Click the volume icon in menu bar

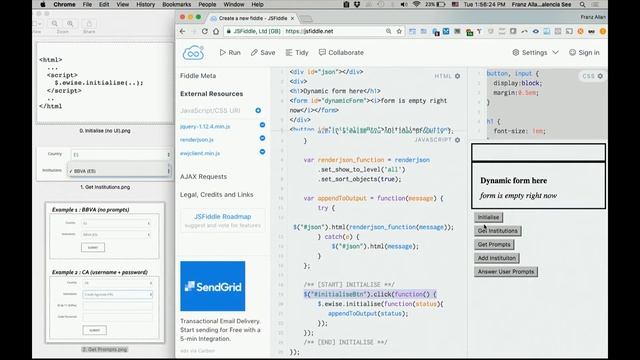[x=404, y=4]
